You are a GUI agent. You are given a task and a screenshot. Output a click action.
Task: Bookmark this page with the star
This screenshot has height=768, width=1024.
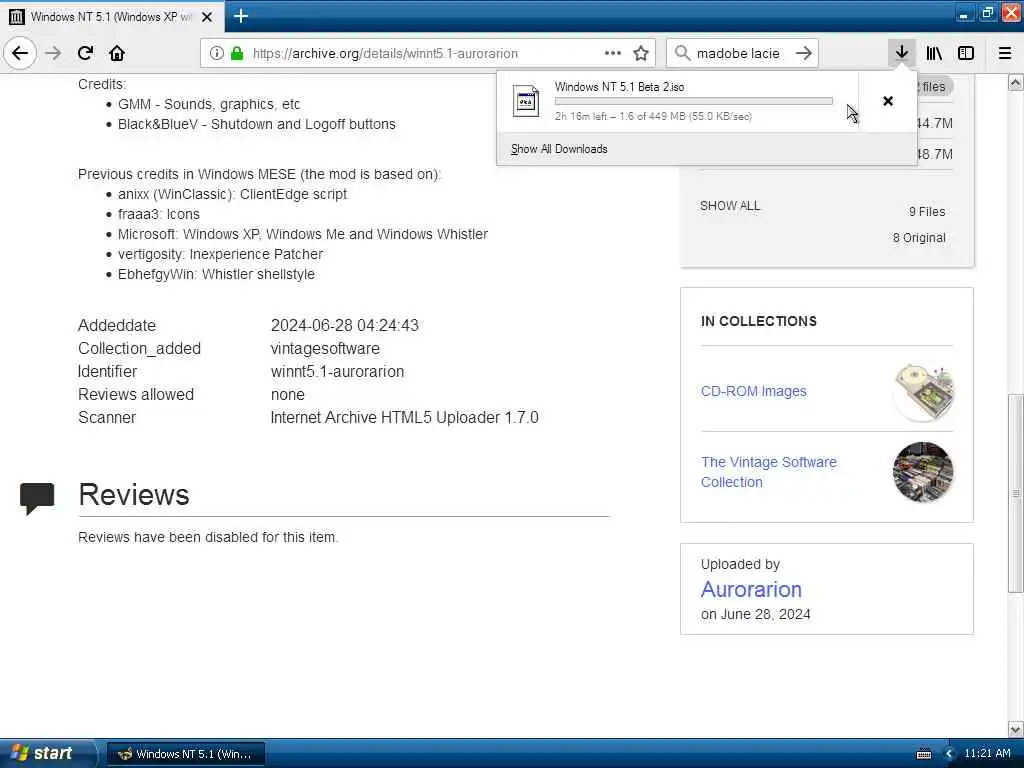[x=641, y=53]
